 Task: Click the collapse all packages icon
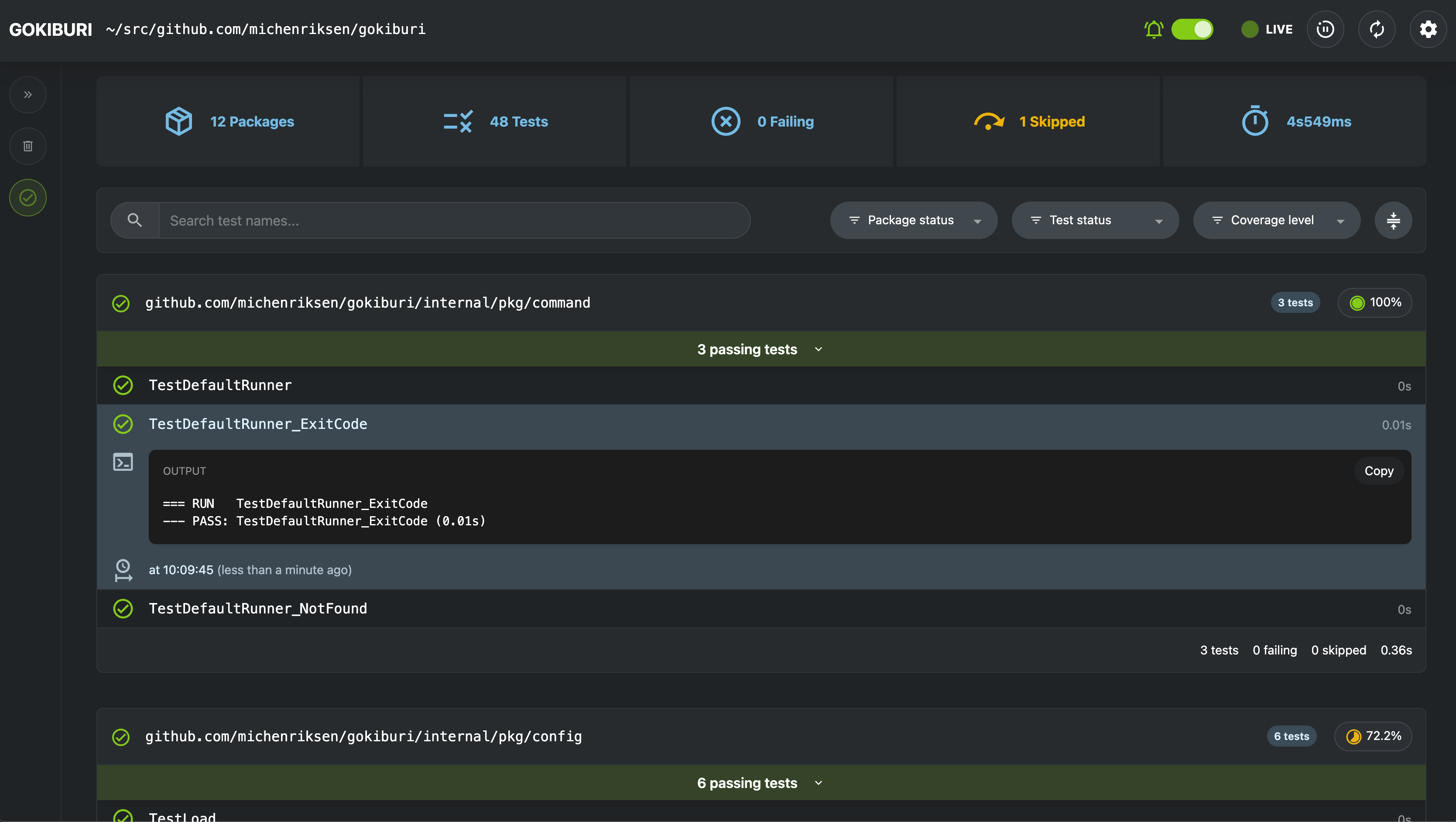click(x=1393, y=220)
